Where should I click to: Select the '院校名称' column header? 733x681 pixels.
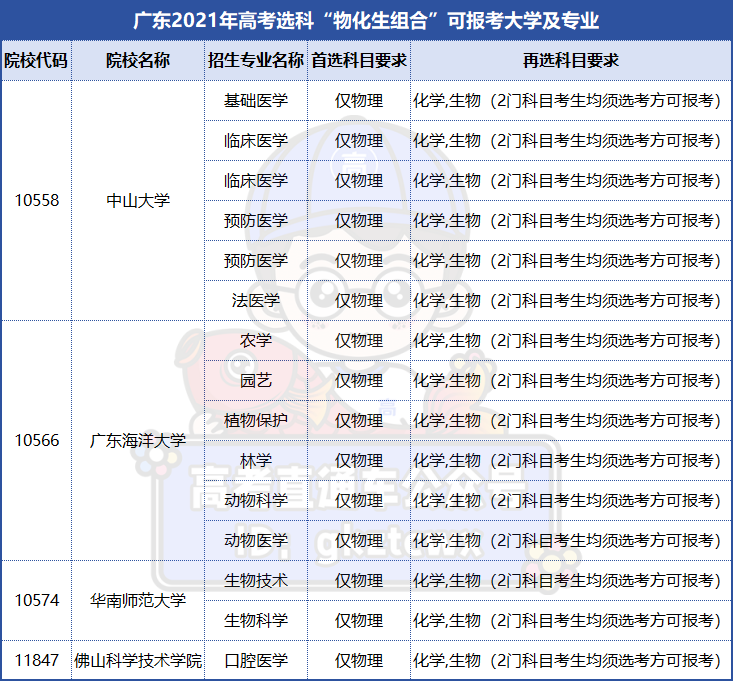[x=138, y=60]
